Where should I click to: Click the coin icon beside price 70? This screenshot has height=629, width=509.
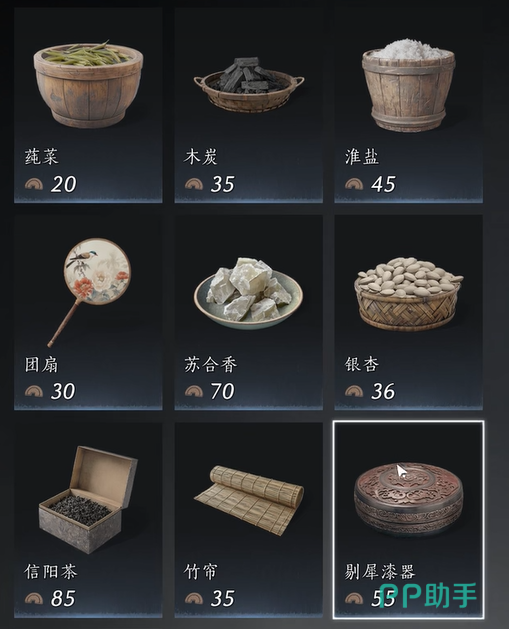tap(194, 391)
